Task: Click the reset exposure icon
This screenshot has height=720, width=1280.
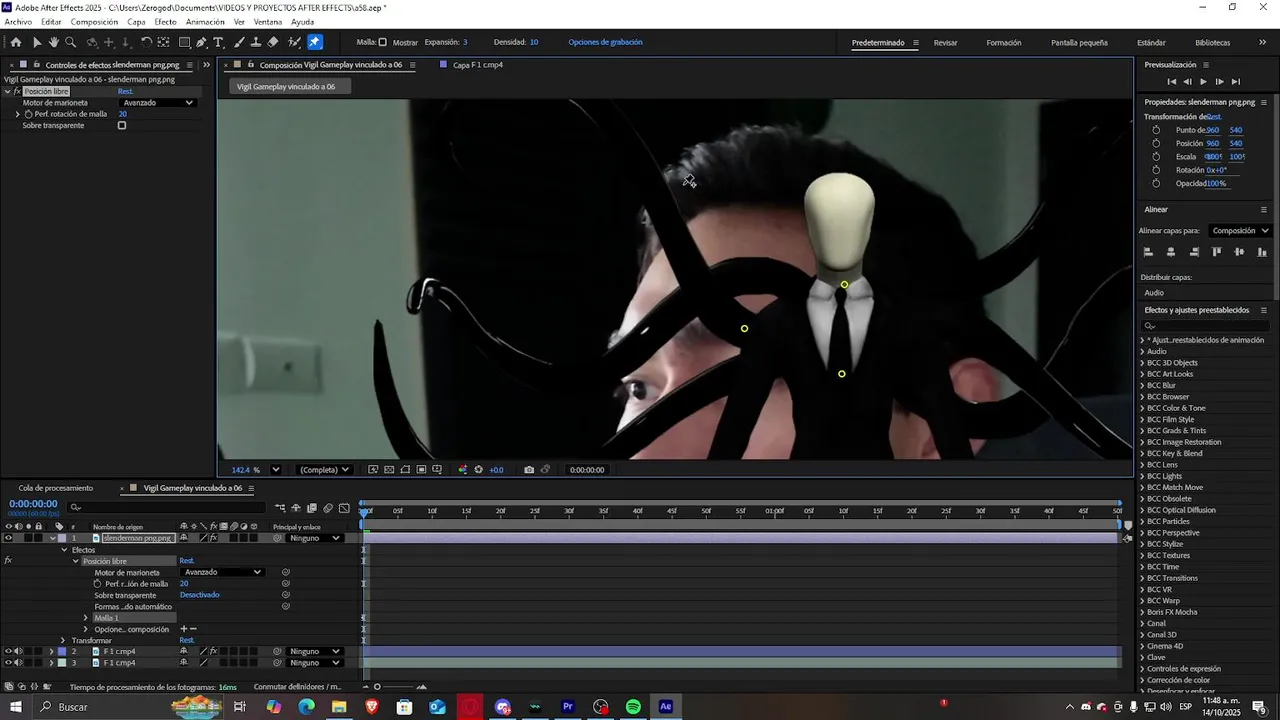Action: (479, 470)
